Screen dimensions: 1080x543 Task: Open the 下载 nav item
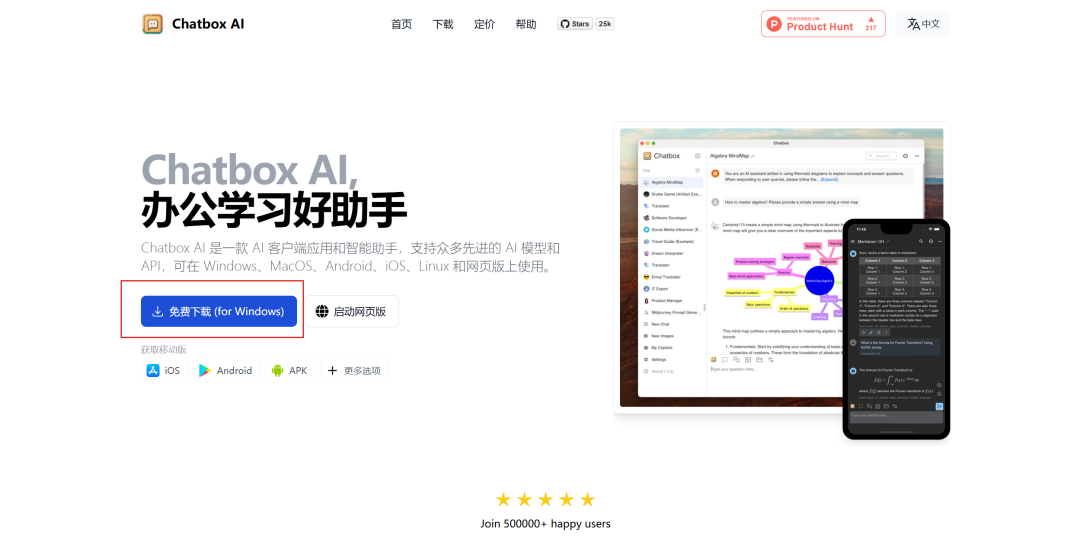tap(443, 24)
